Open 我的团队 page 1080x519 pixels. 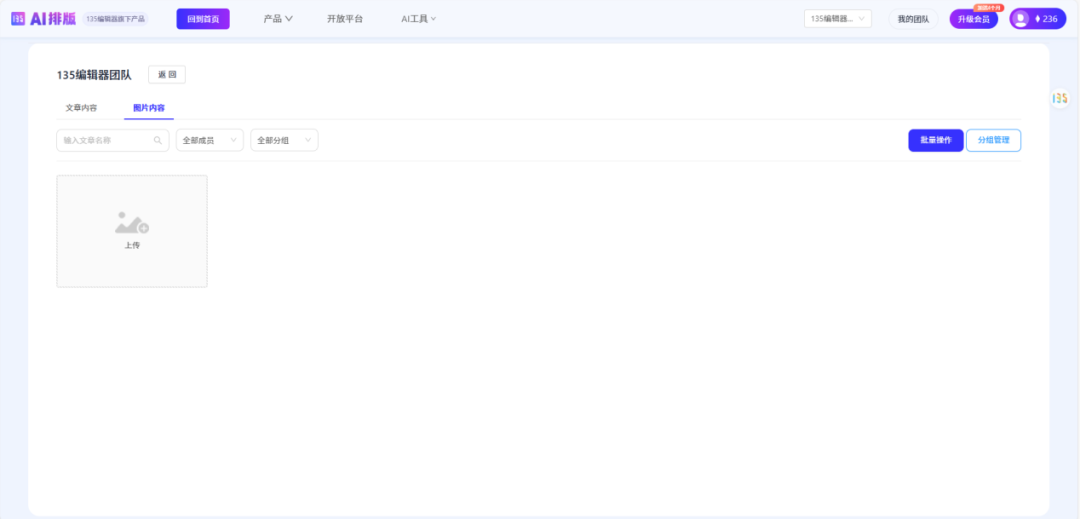click(913, 19)
